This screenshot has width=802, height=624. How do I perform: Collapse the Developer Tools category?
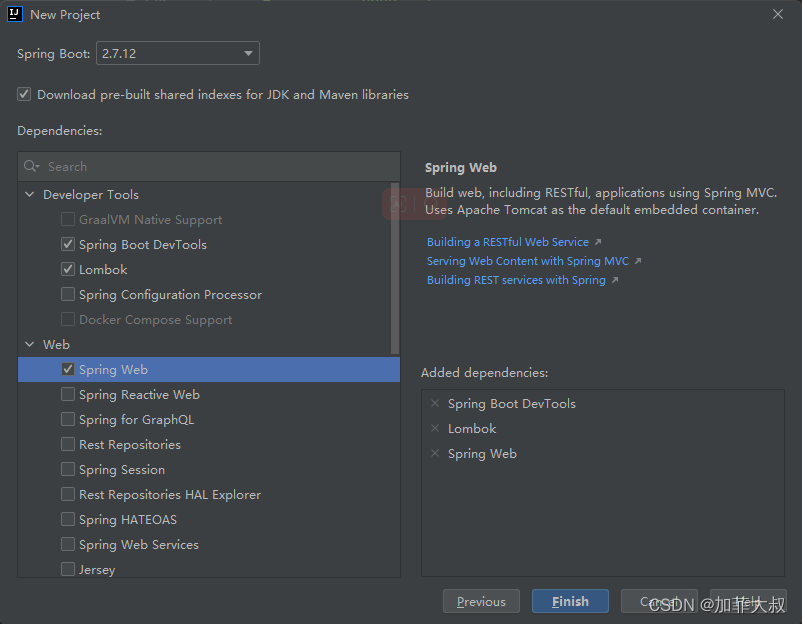coord(30,194)
